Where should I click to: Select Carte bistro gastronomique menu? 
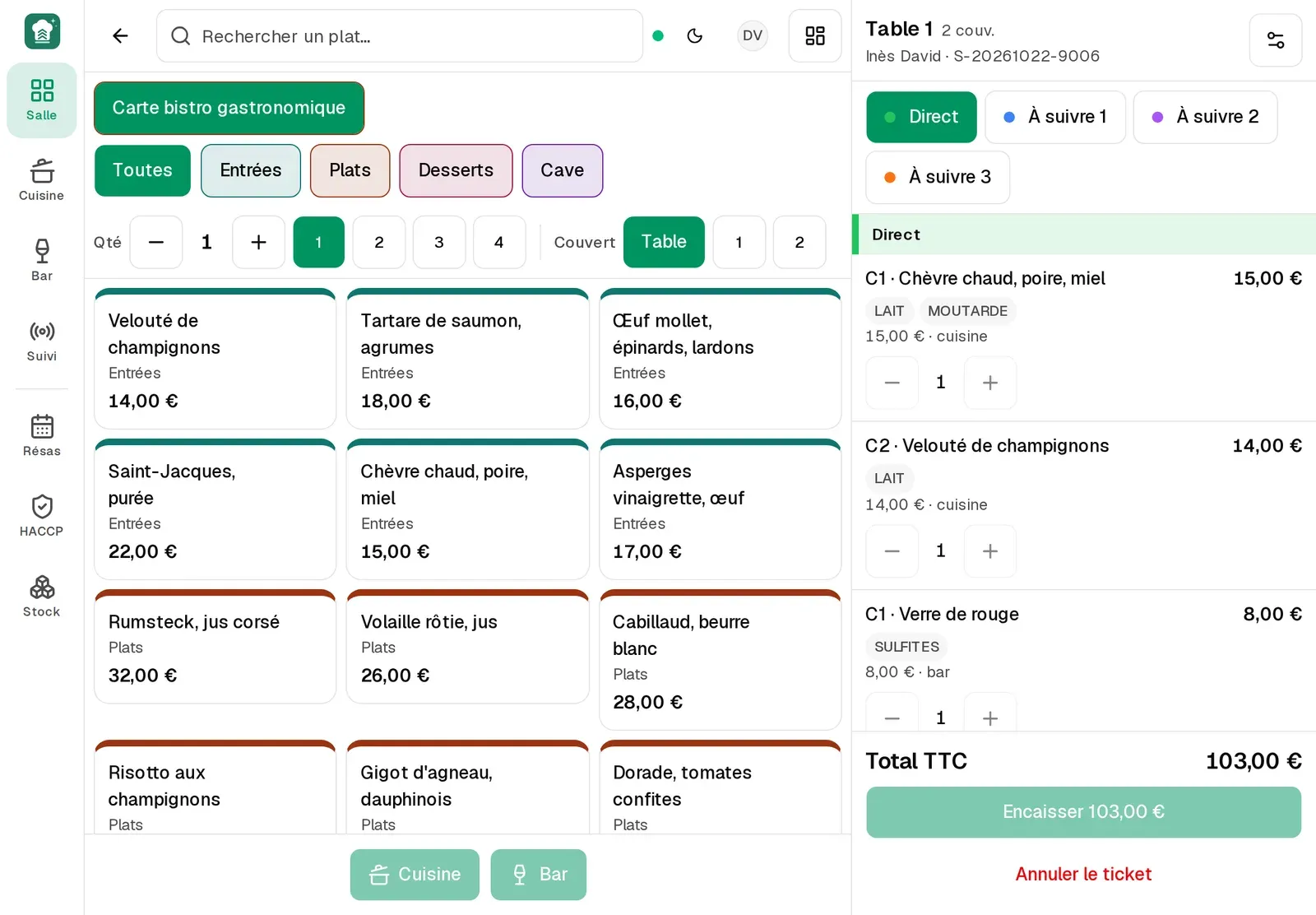229,108
